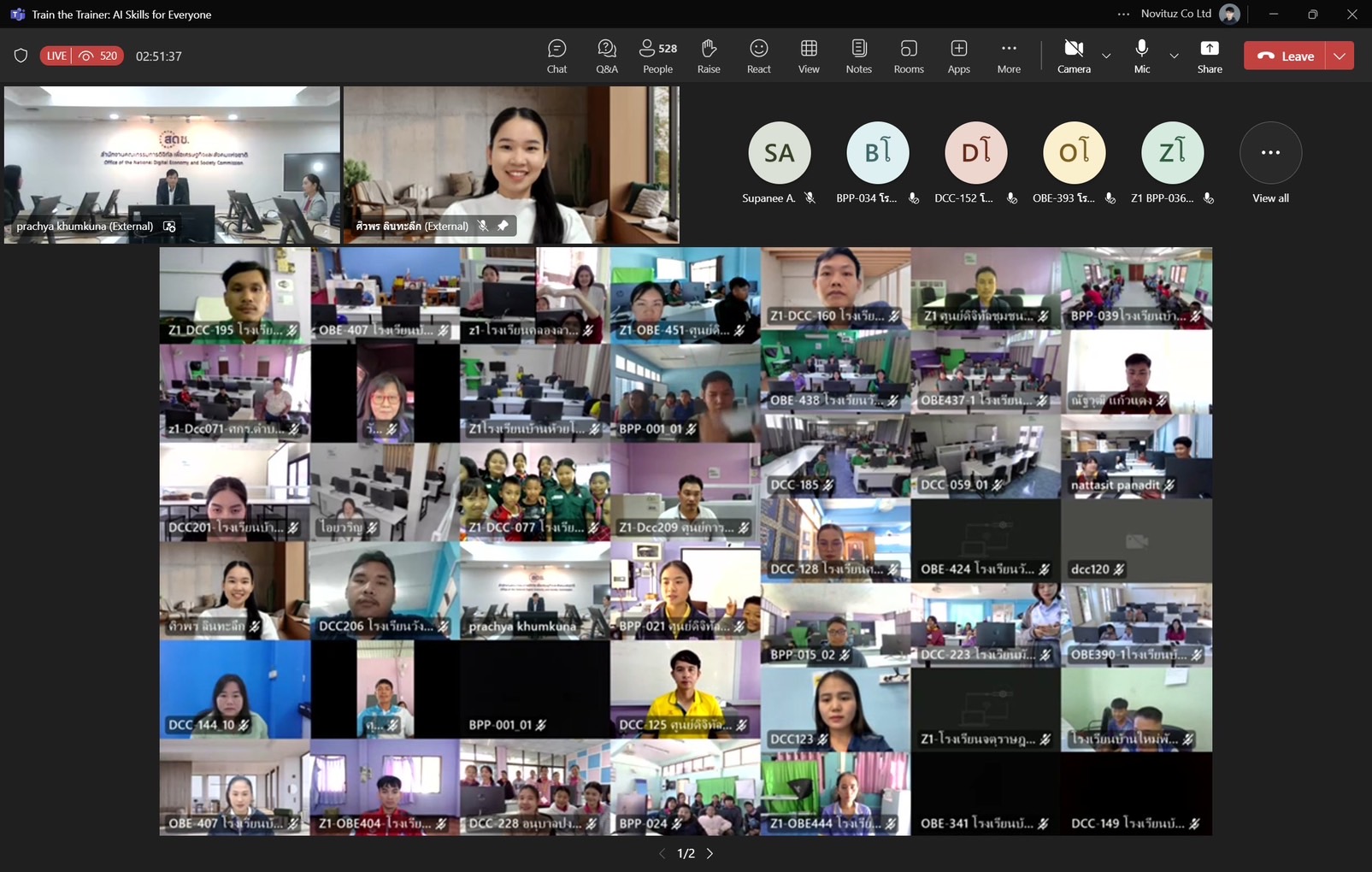
Task: Open the Chat panel
Action: 556,56
